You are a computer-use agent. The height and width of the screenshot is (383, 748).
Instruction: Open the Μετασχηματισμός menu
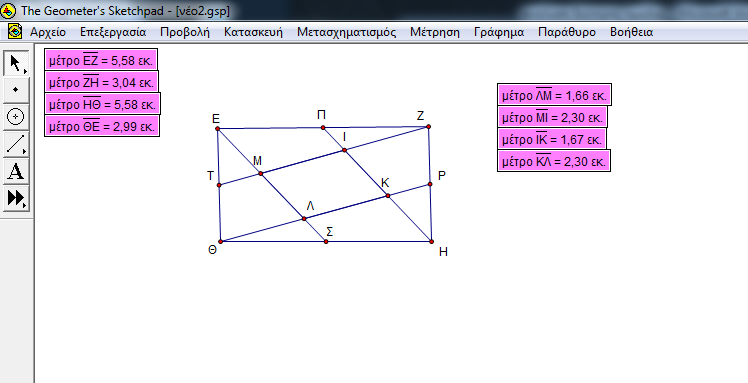pos(346,32)
